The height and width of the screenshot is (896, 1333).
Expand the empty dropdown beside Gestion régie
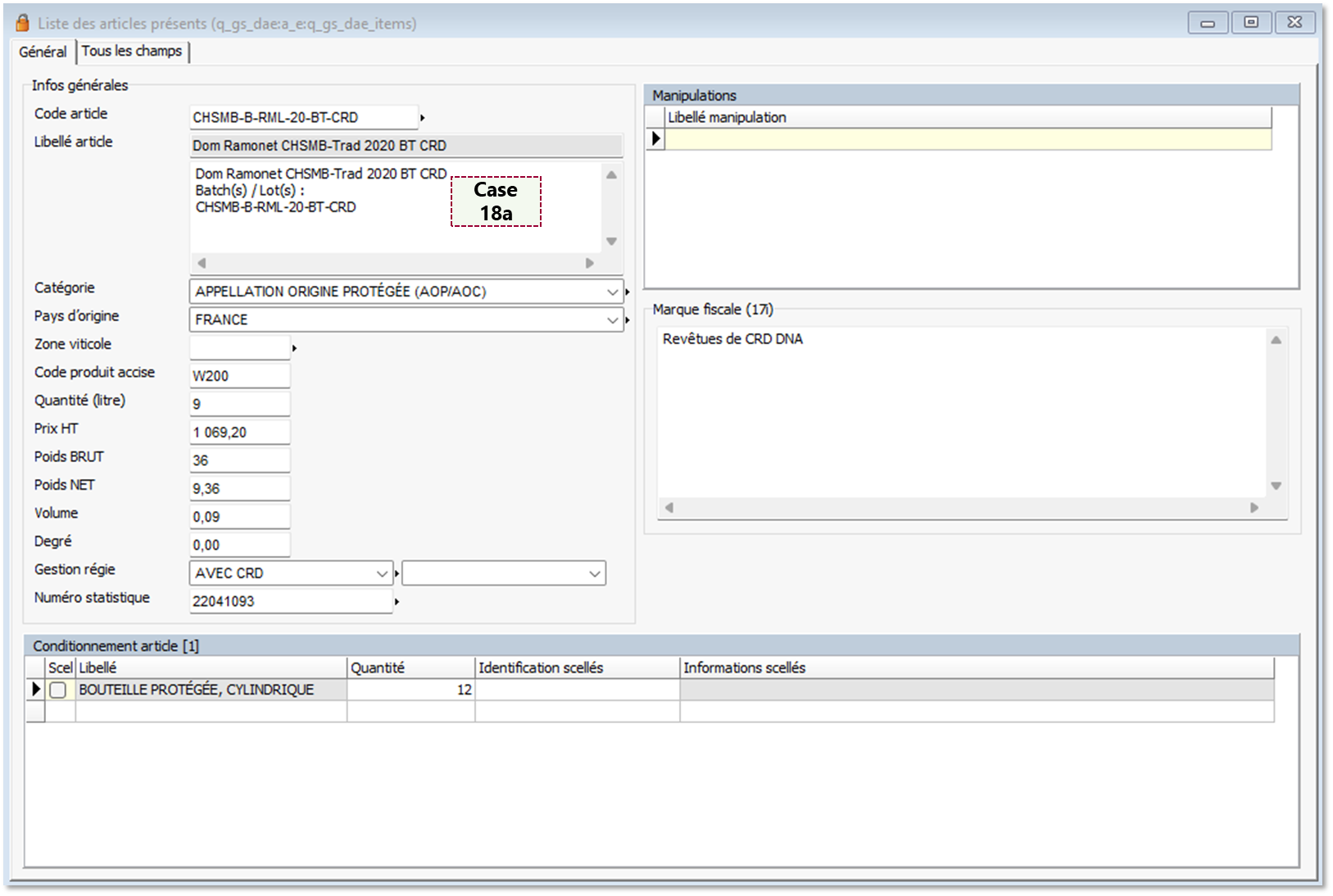[x=595, y=573]
